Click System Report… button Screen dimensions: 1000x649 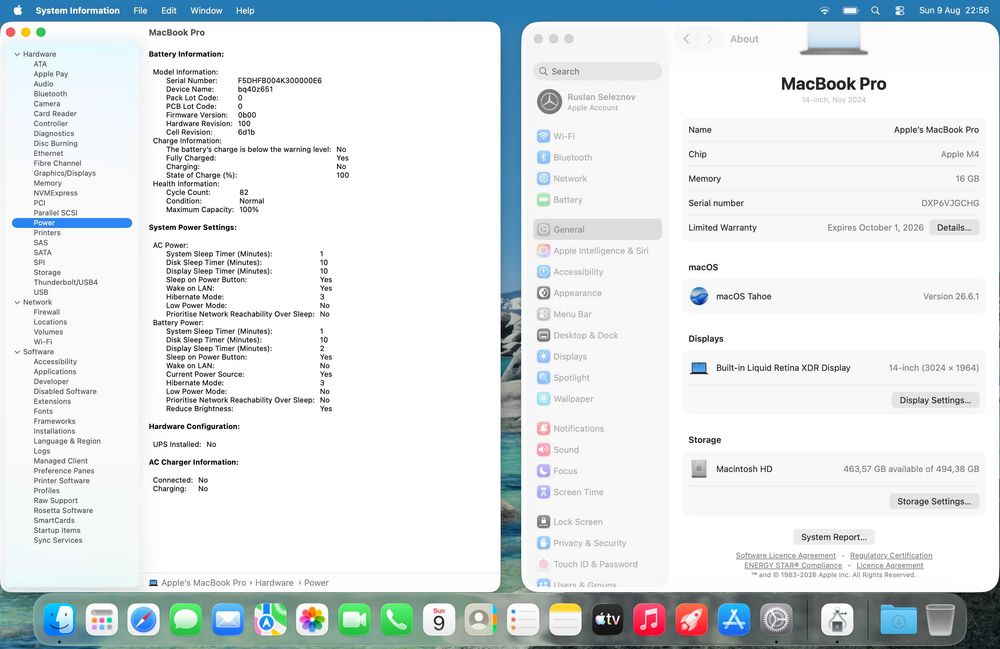coord(834,537)
